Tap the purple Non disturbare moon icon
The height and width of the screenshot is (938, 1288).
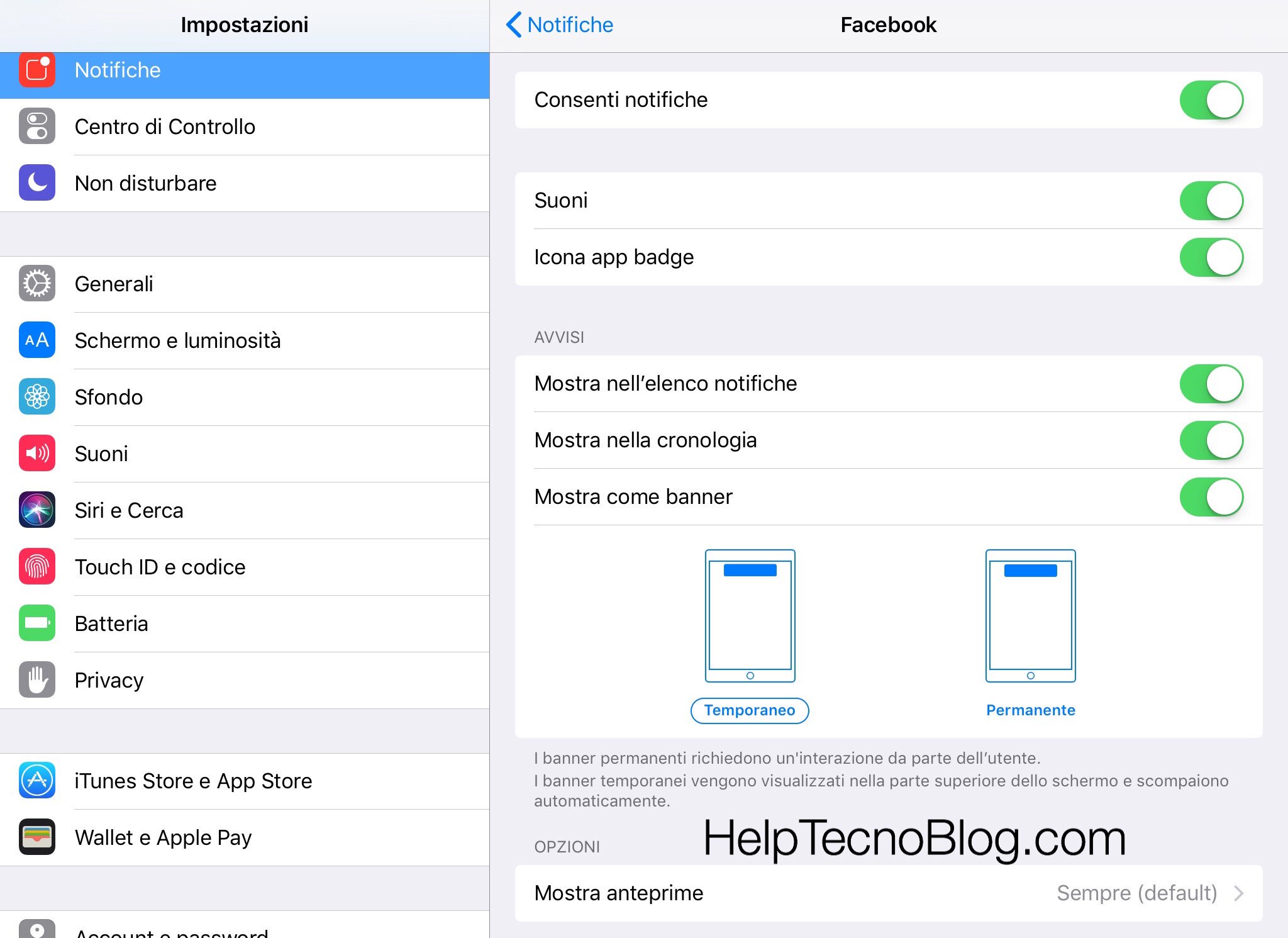[37, 183]
